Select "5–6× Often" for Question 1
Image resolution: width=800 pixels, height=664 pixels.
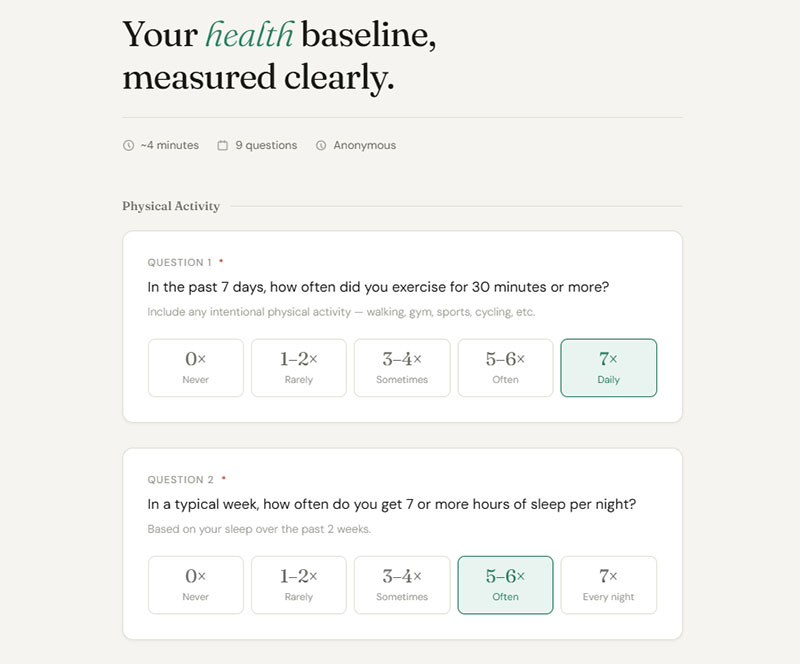coord(505,368)
